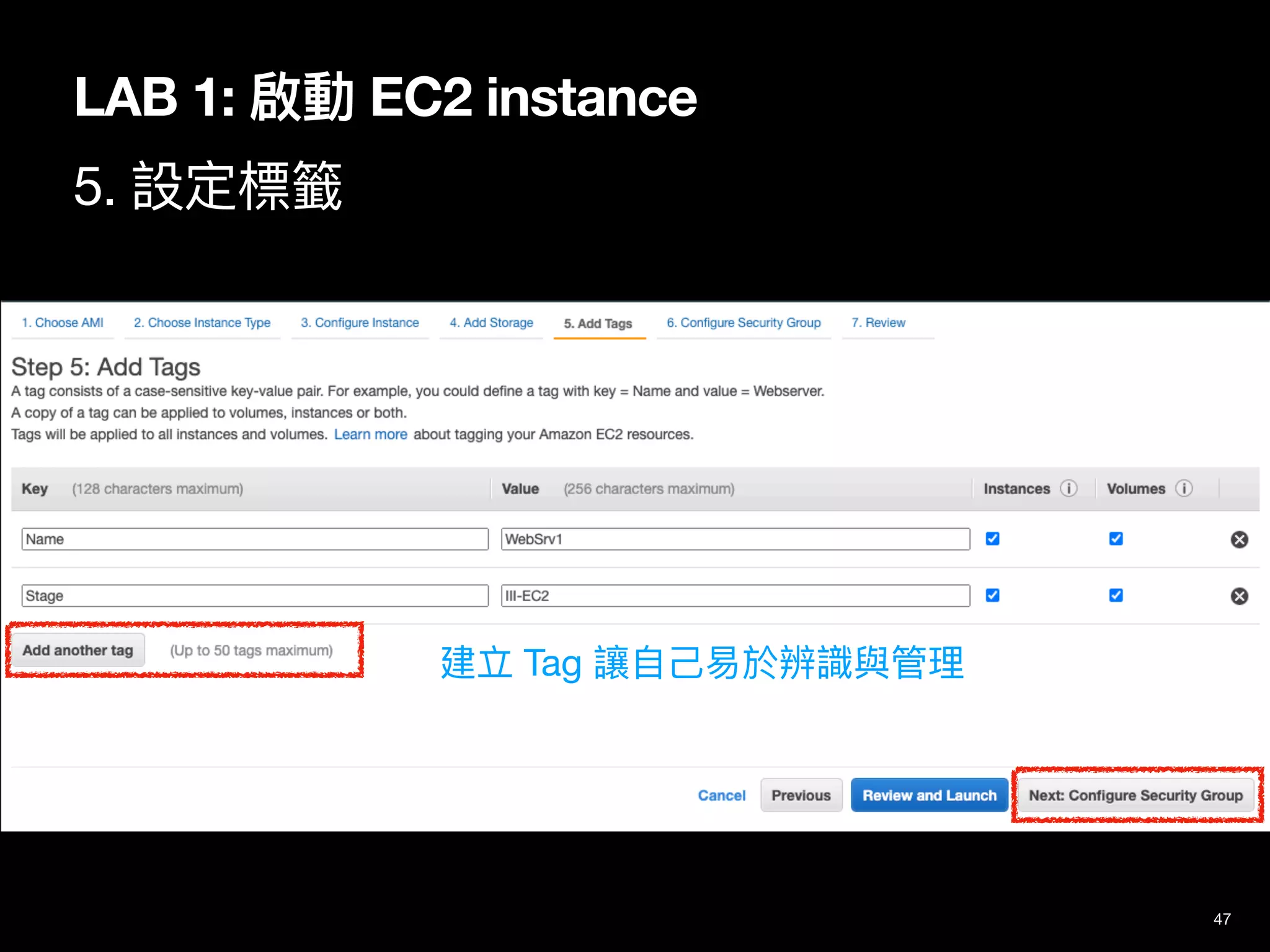This screenshot has width=1270, height=952.
Task: Click the '(Up to 50 tags maximum)' note
Action: point(251,651)
